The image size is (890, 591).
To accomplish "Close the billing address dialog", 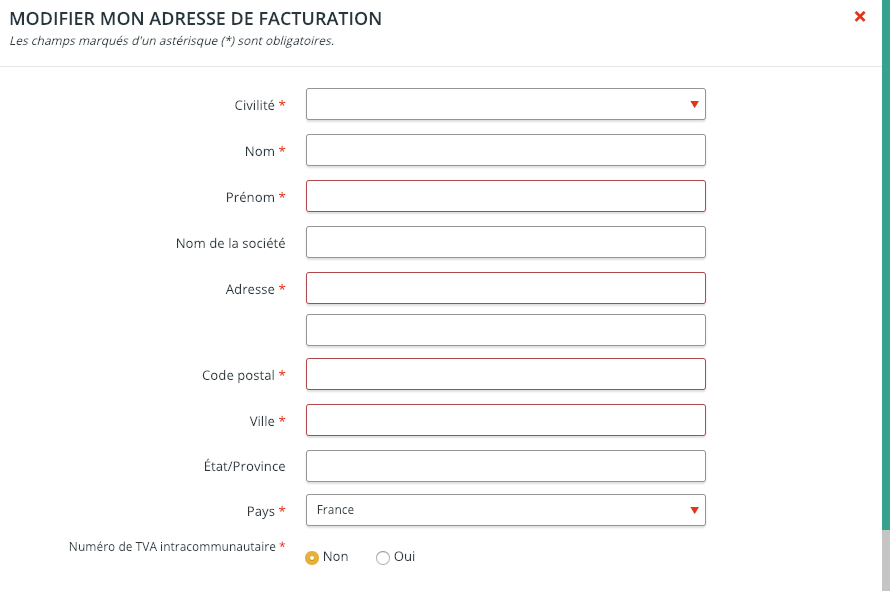I will tap(859, 16).
